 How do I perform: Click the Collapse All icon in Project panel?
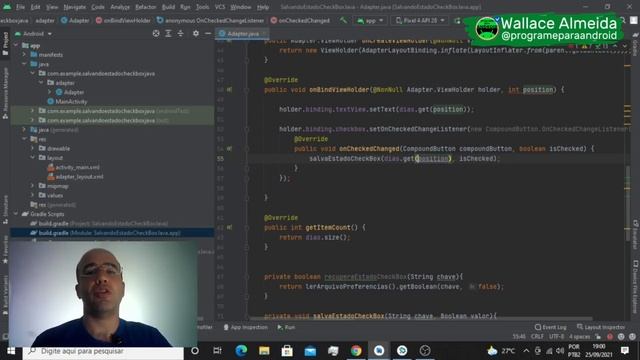(180, 33)
